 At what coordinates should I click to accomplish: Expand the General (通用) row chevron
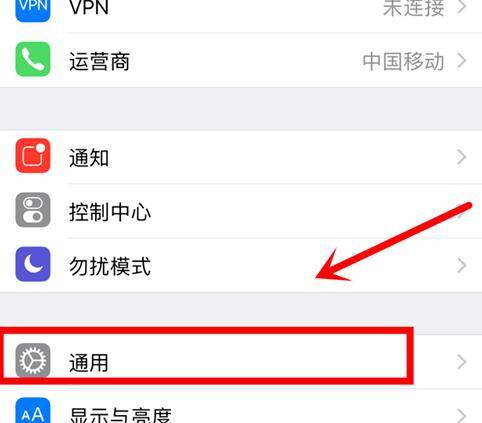tap(461, 362)
